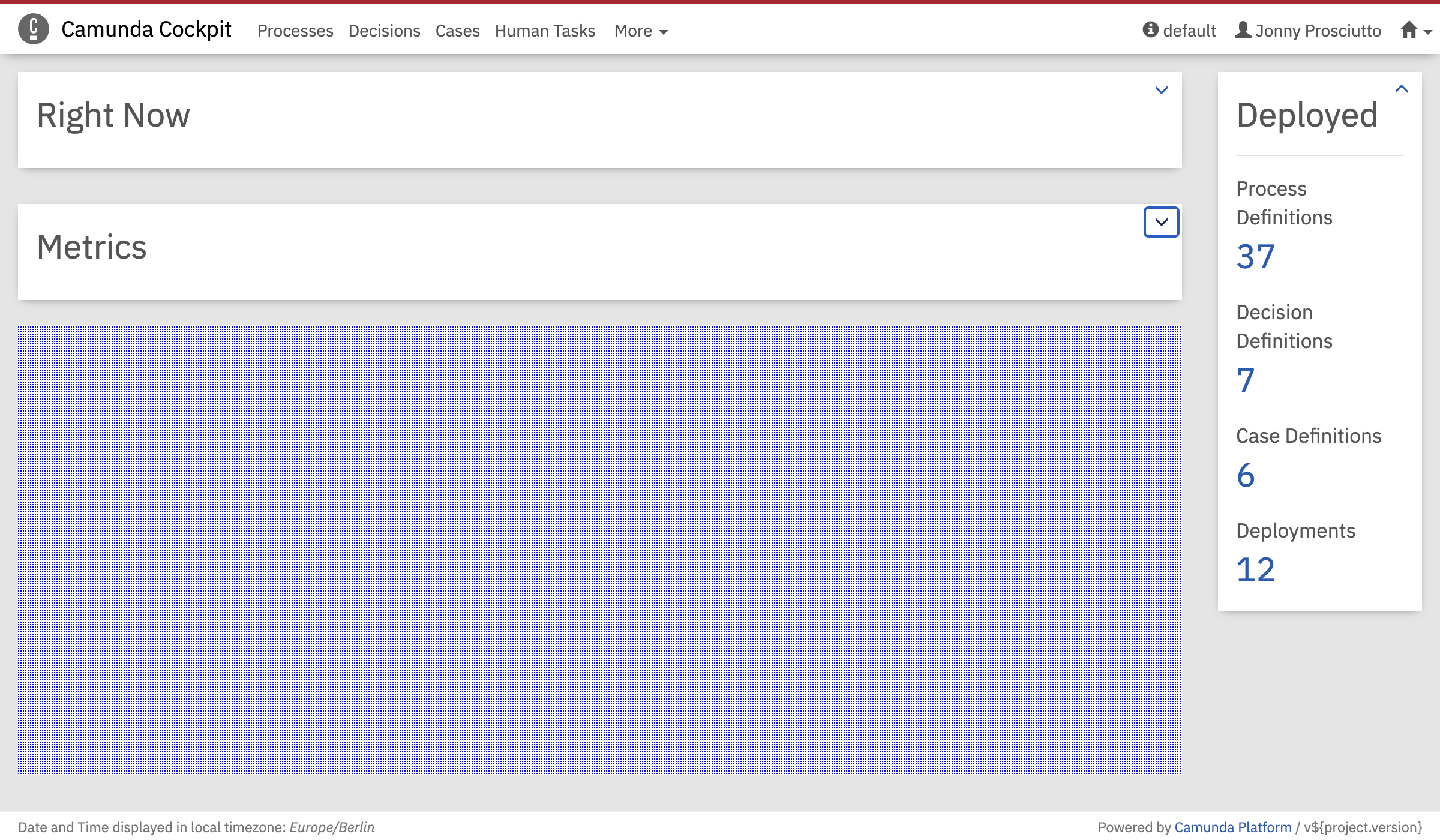Navigate to Cases
Viewport: 1440px width, 840px height.
tap(458, 31)
